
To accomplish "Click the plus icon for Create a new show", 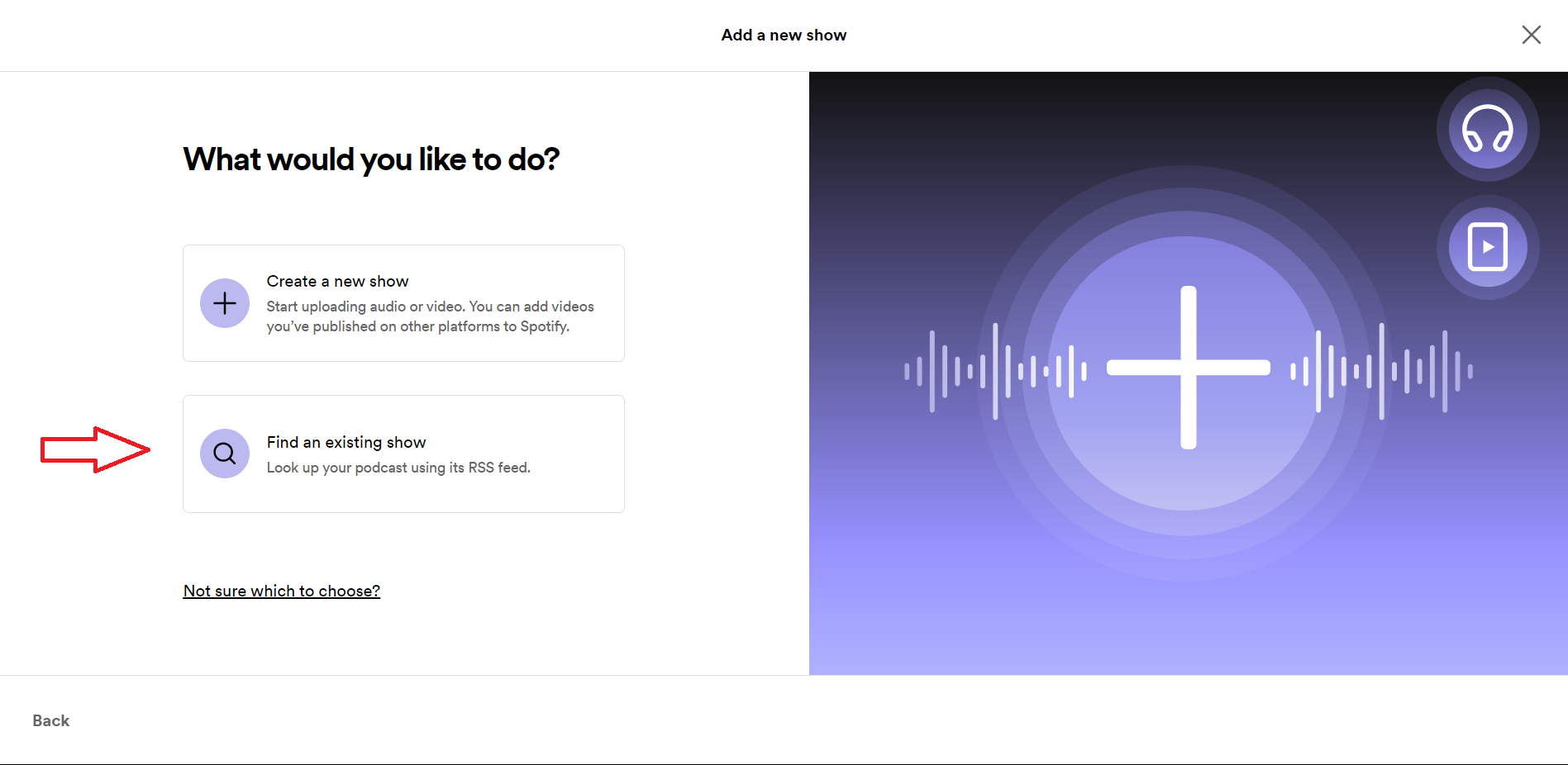I will point(225,303).
